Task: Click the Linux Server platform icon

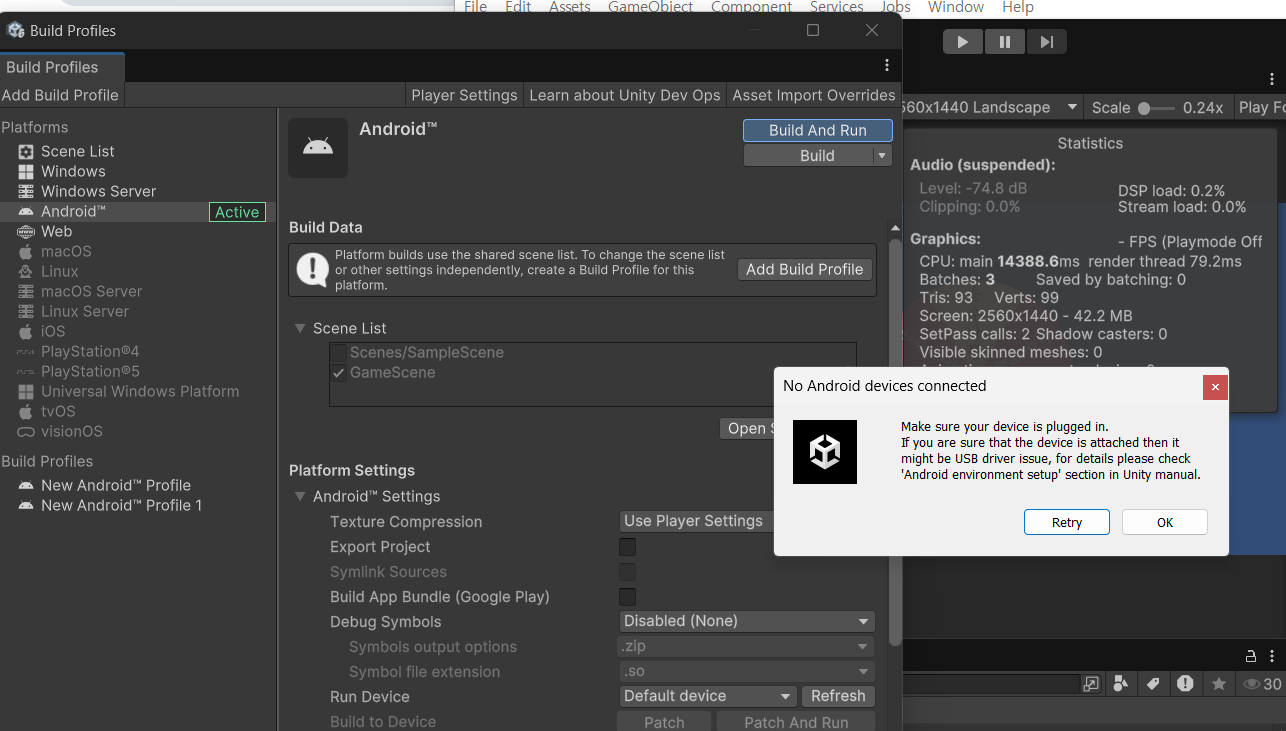Action: click(25, 311)
